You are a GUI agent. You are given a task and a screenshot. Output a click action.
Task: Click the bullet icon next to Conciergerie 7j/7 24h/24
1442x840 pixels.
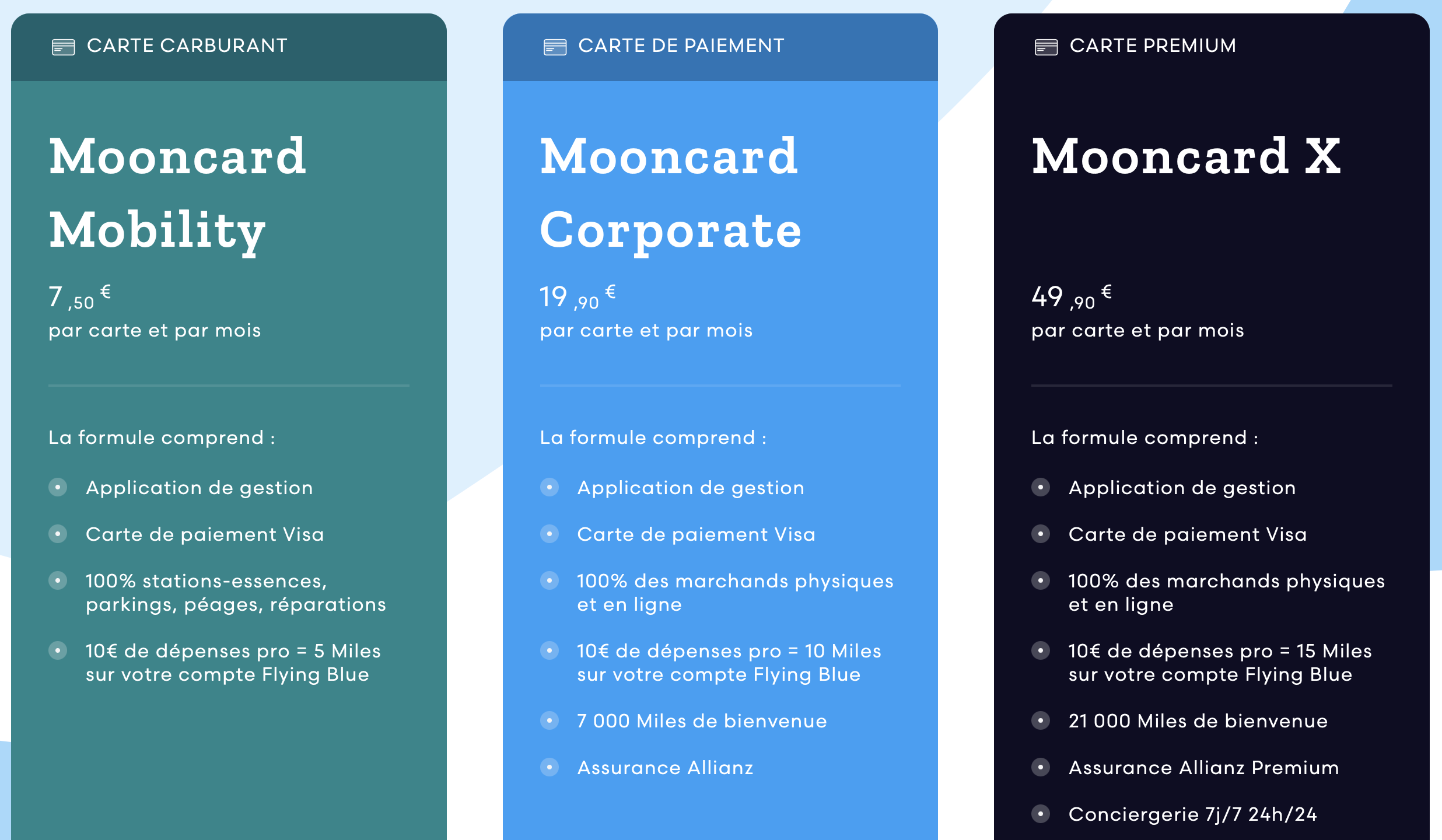click(x=1041, y=814)
